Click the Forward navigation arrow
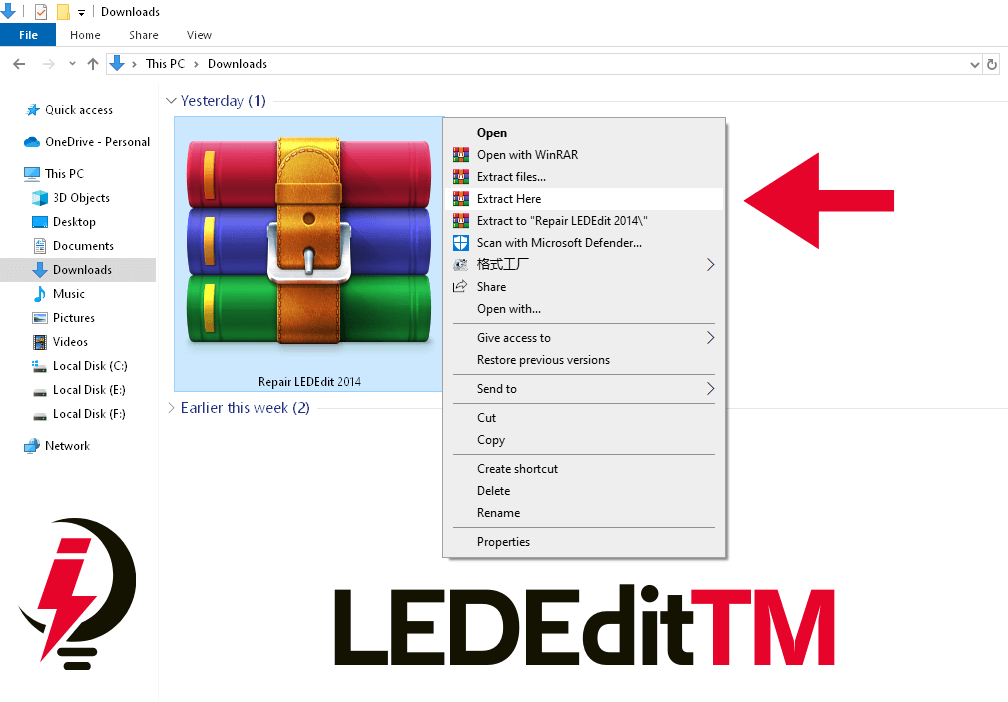Screen dimensions: 1008x702 pyautogui.click(x=49, y=64)
